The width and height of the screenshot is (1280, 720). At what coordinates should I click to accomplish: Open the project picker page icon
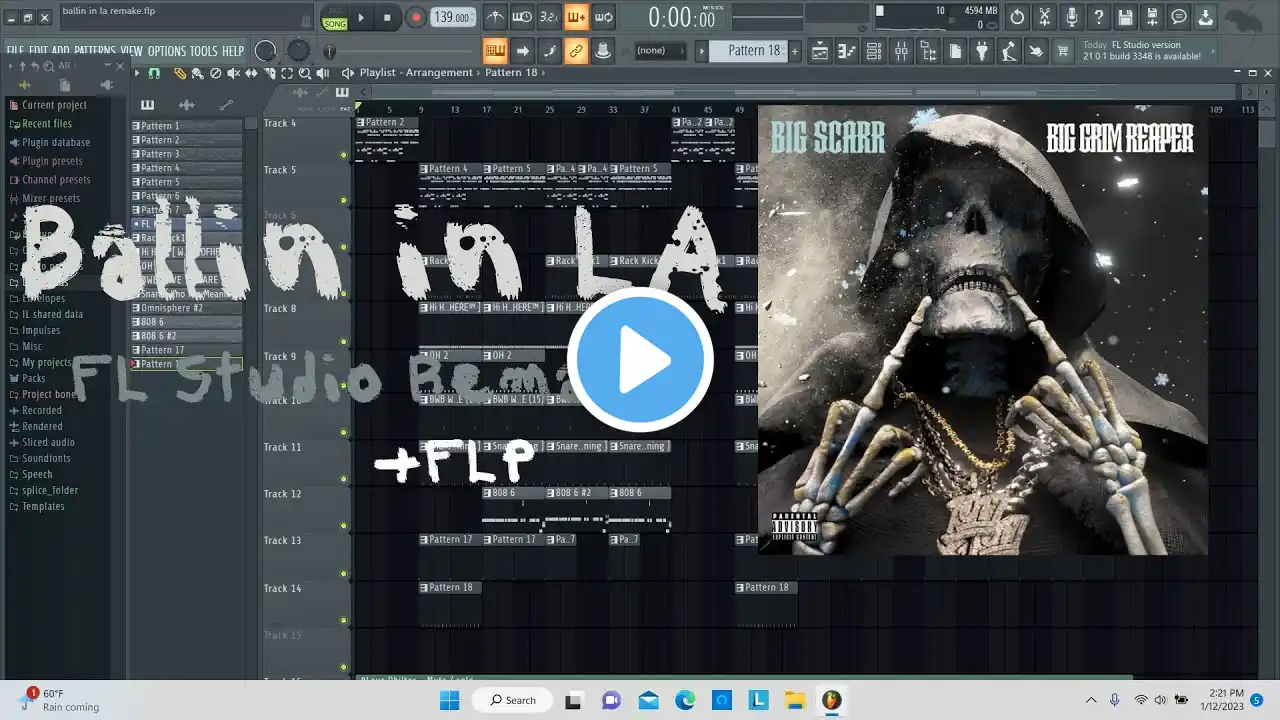[x=955, y=51]
